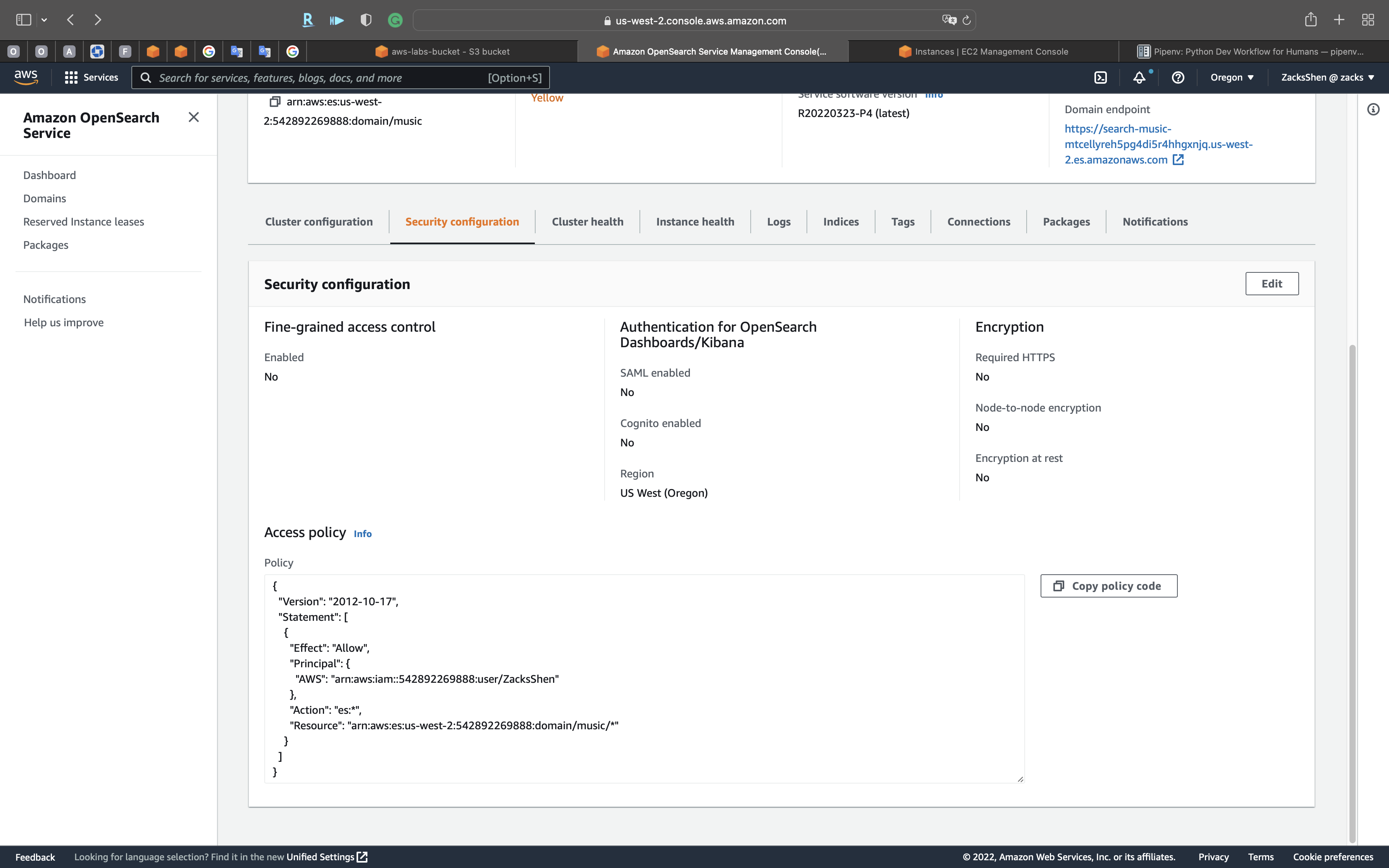Click the Edit security configuration button

click(x=1271, y=284)
